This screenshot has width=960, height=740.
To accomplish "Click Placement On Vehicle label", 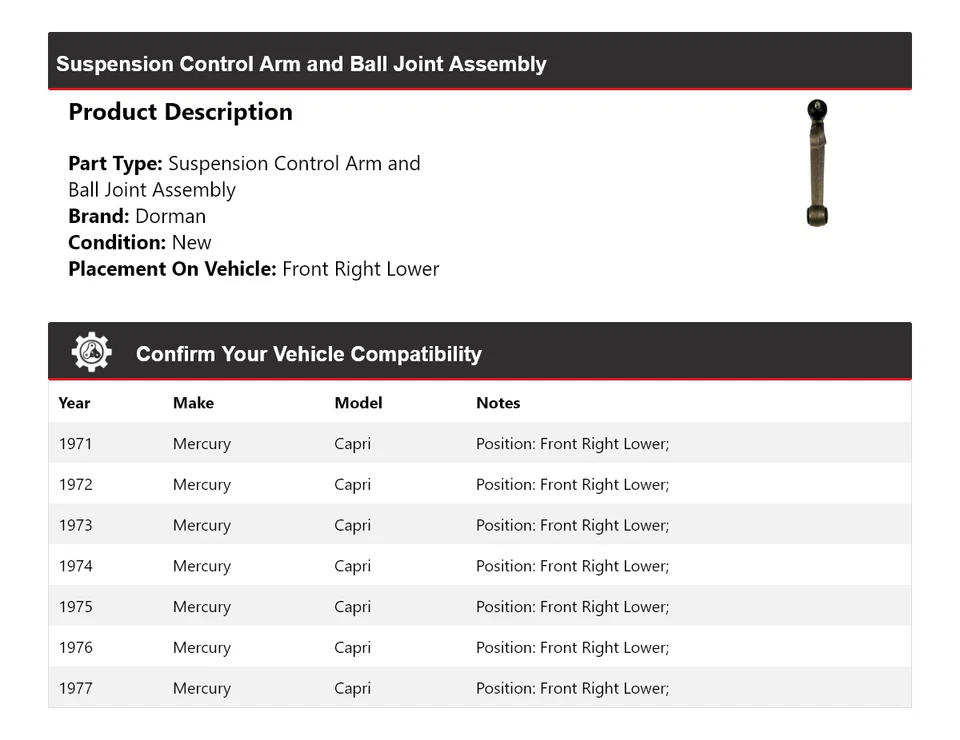I will click(x=172, y=269).
